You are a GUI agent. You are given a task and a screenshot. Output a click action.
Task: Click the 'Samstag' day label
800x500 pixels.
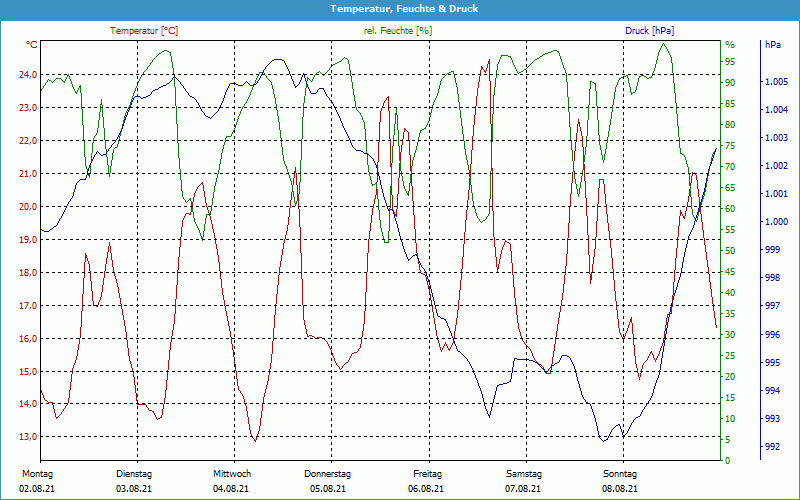point(523,474)
